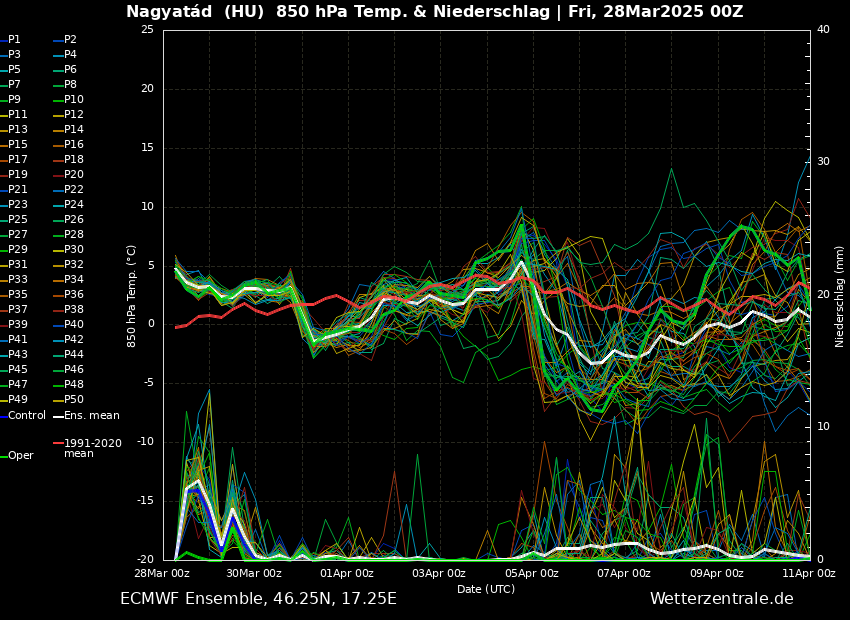
Task: Open the Wetterzentrale.de link
Action: click(x=721, y=599)
